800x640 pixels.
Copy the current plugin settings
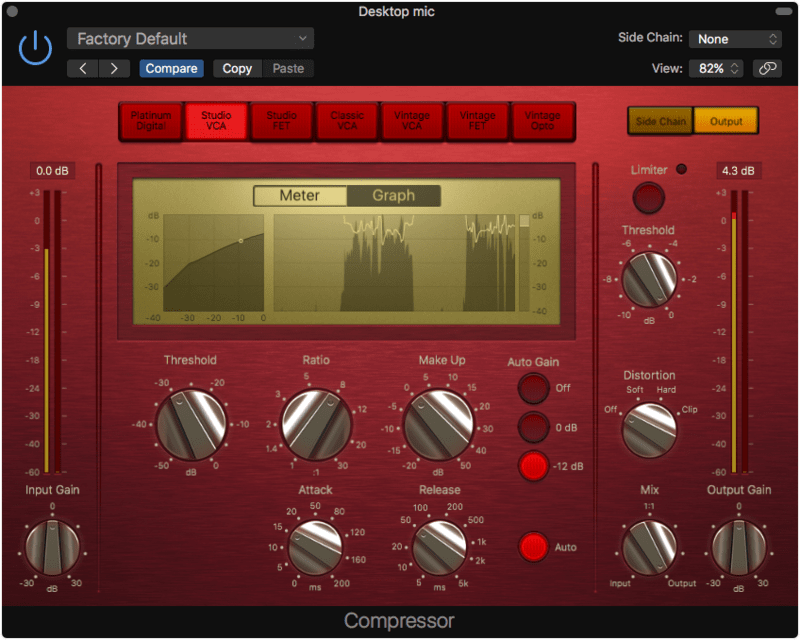click(x=236, y=68)
